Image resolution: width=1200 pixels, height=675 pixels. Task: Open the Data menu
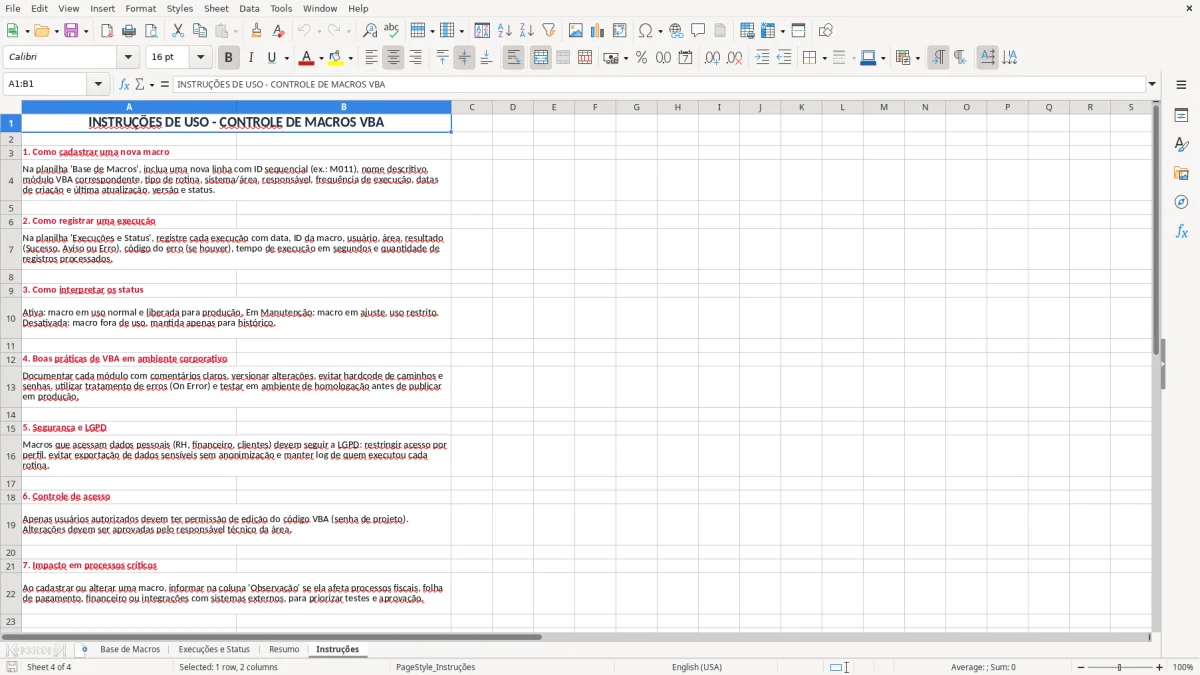click(x=249, y=8)
